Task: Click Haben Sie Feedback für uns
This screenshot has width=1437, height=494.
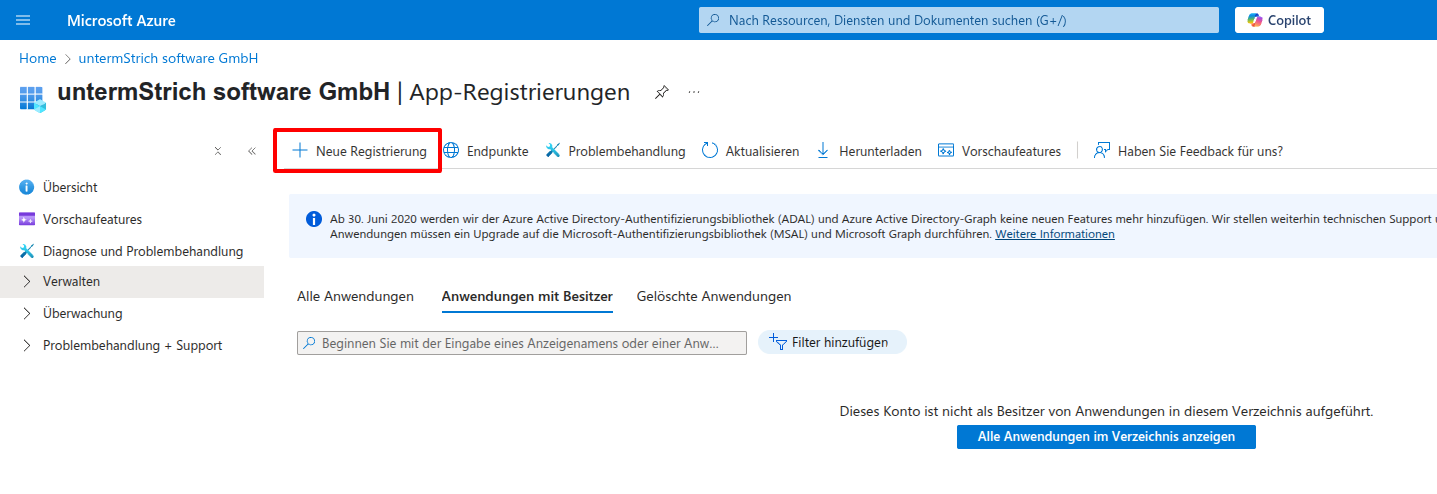Action: point(1188,151)
